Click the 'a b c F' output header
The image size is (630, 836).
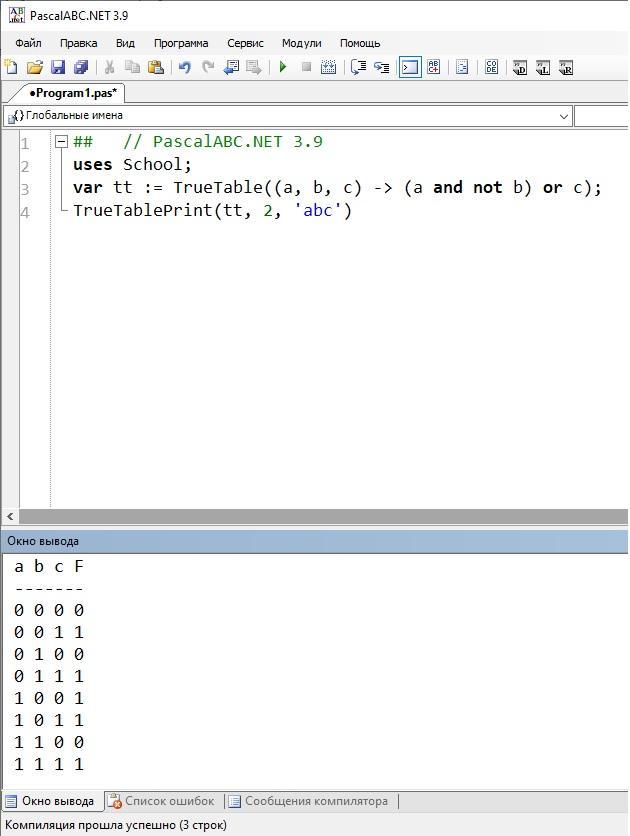point(49,566)
